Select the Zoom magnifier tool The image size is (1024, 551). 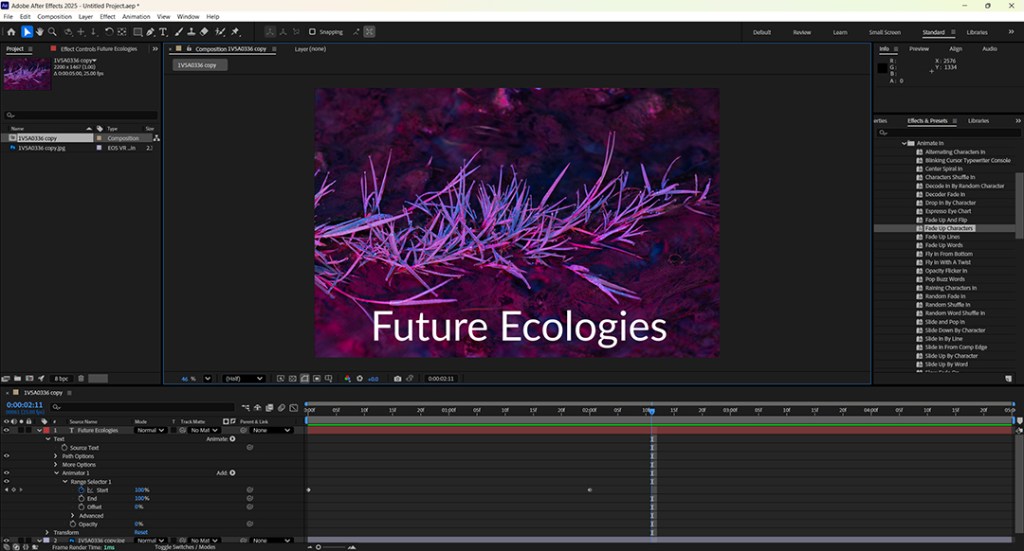tap(53, 32)
